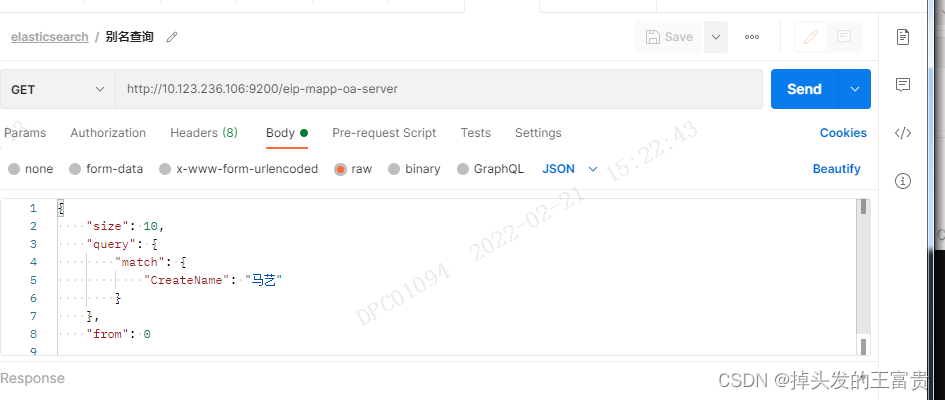Screen dimensions: 945x400
Task: Open the Headers (8) tab
Action: pos(204,133)
